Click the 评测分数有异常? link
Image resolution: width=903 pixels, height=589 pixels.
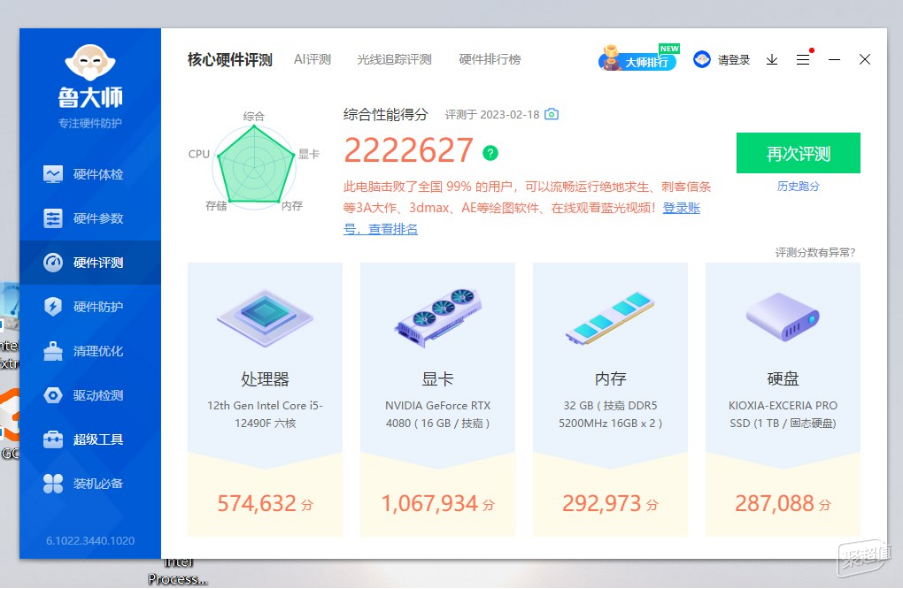click(815, 252)
